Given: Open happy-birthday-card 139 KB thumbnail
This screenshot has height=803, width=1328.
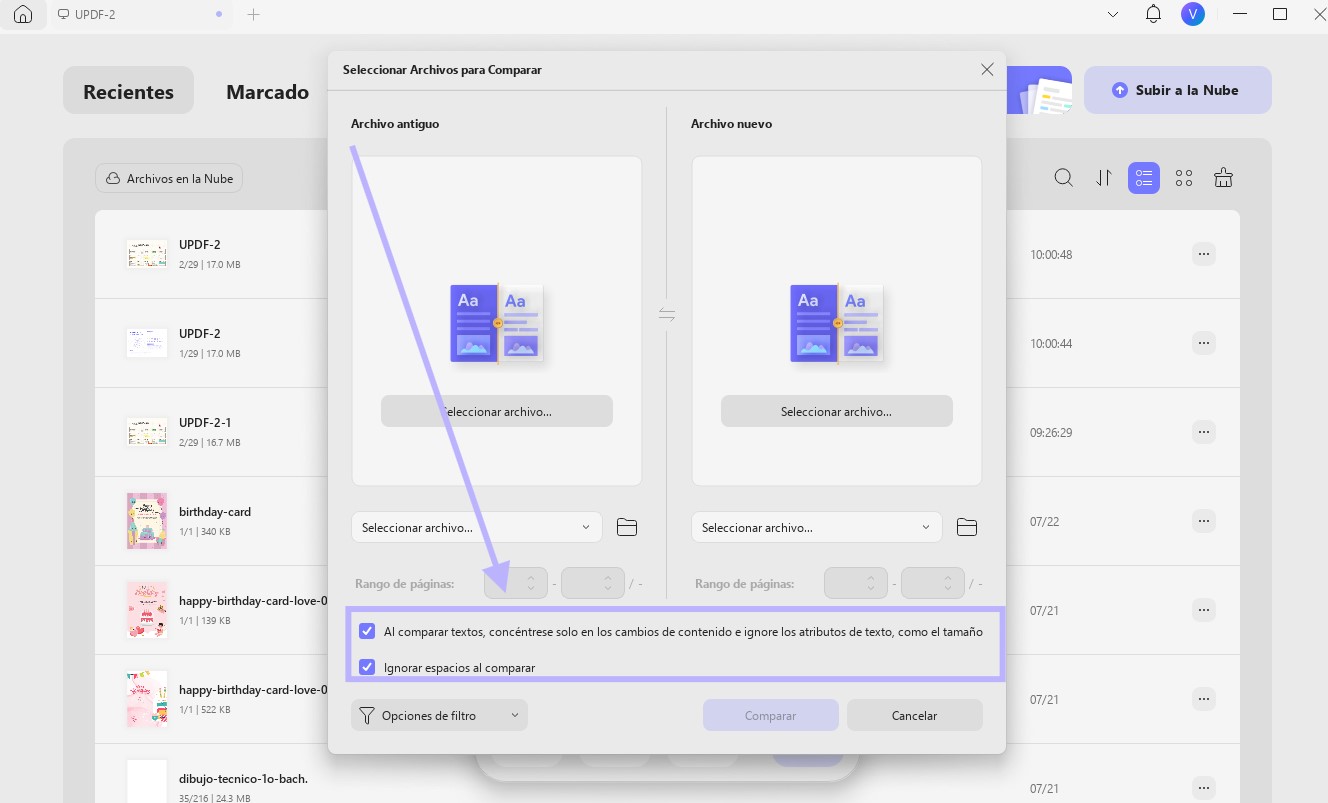Looking at the screenshot, I should 147,610.
